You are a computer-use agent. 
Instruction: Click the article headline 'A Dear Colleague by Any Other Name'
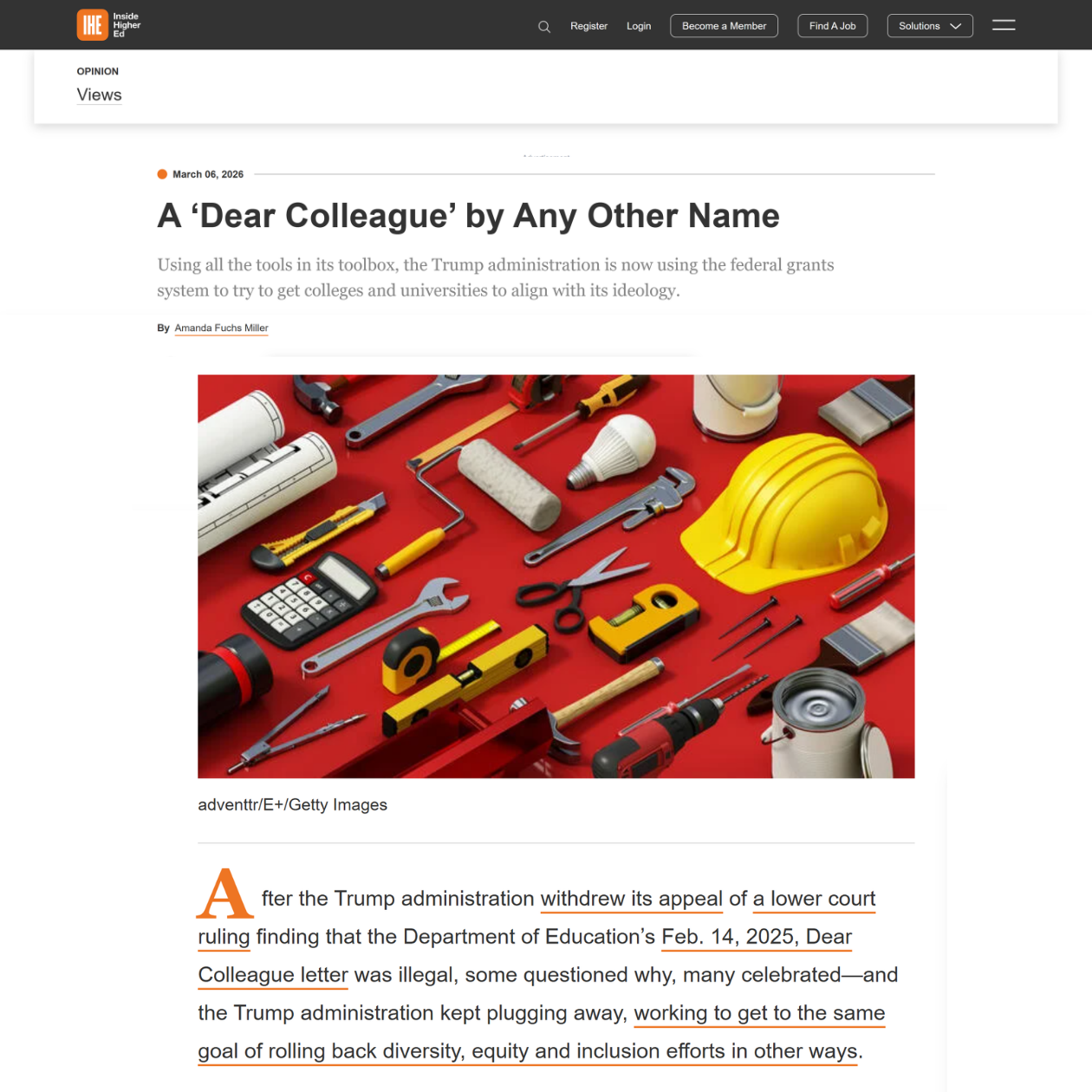468,216
